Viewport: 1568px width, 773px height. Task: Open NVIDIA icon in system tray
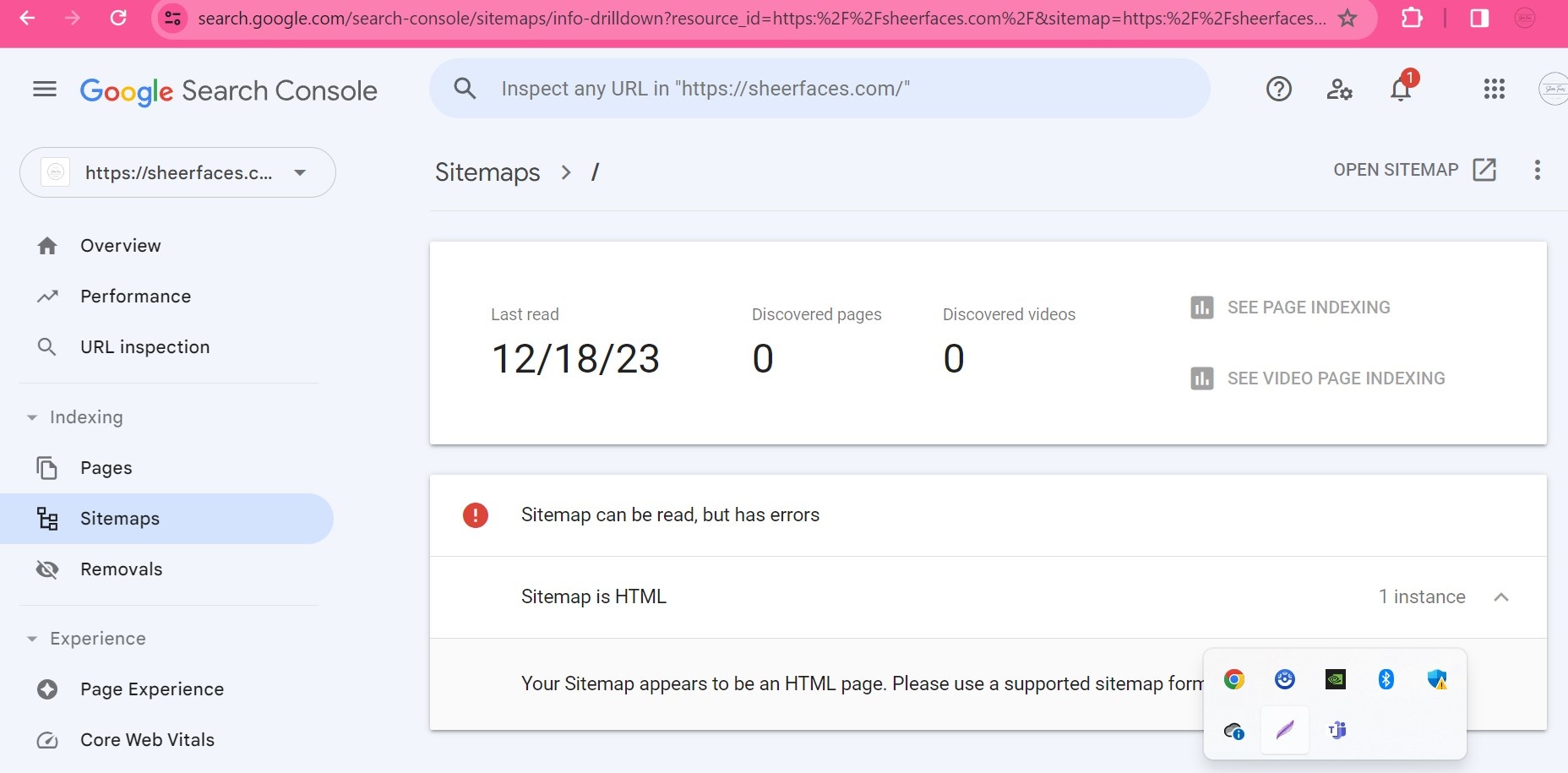(1336, 679)
